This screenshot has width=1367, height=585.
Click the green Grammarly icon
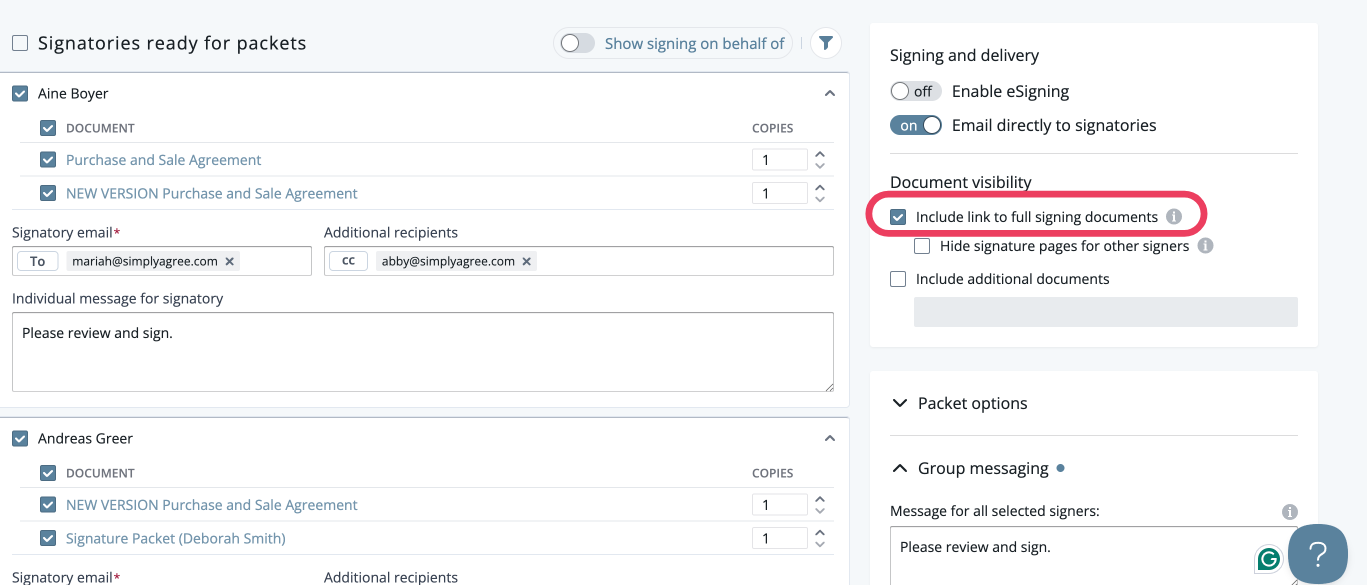(x=1269, y=559)
